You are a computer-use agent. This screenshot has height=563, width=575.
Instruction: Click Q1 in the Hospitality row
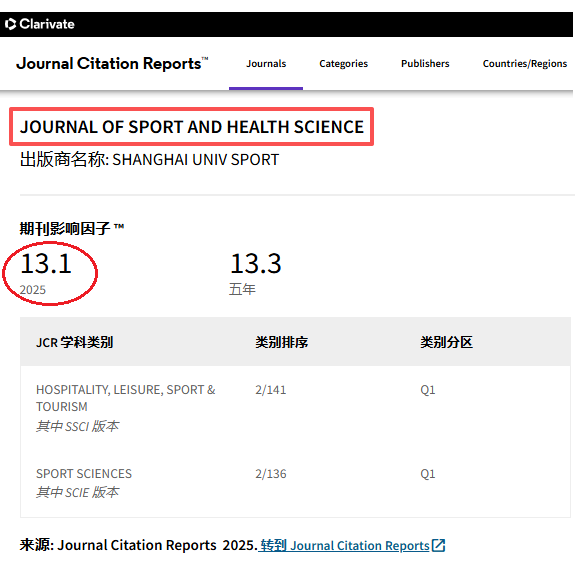(428, 390)
